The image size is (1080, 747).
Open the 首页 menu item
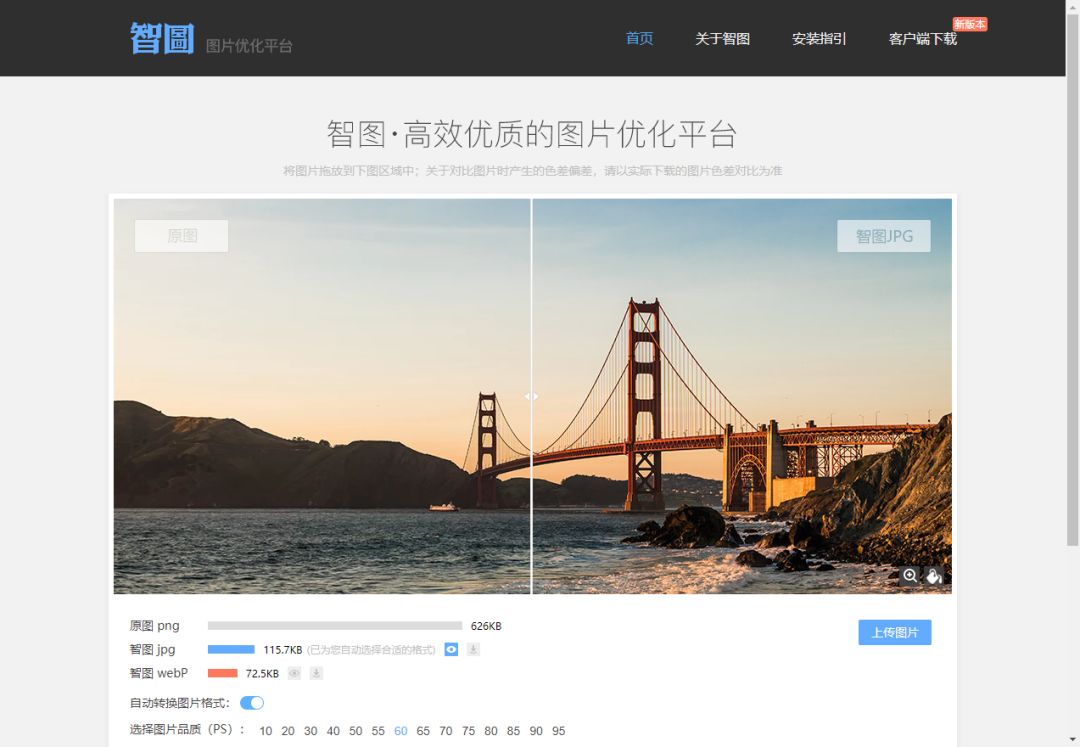[638, 38]
